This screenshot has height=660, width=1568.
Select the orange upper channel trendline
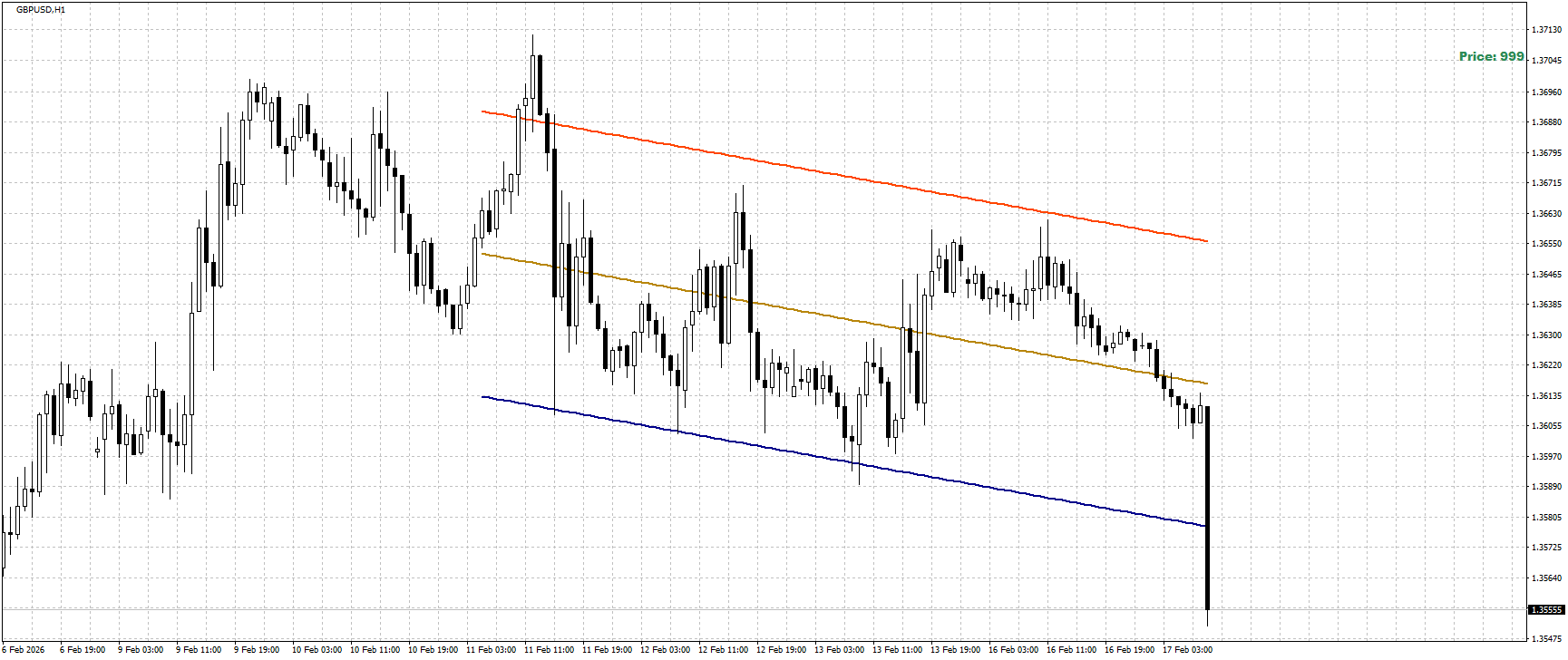[x=844, y=176]
